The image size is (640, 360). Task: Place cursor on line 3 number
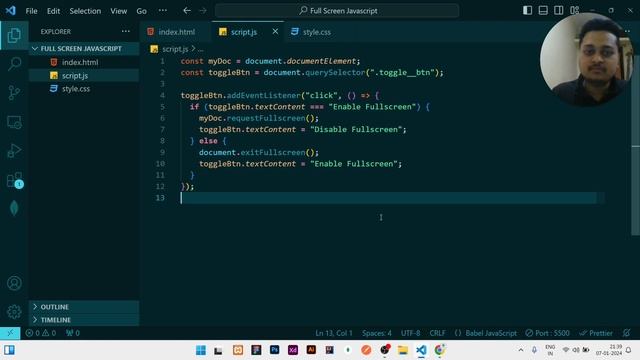162,84
